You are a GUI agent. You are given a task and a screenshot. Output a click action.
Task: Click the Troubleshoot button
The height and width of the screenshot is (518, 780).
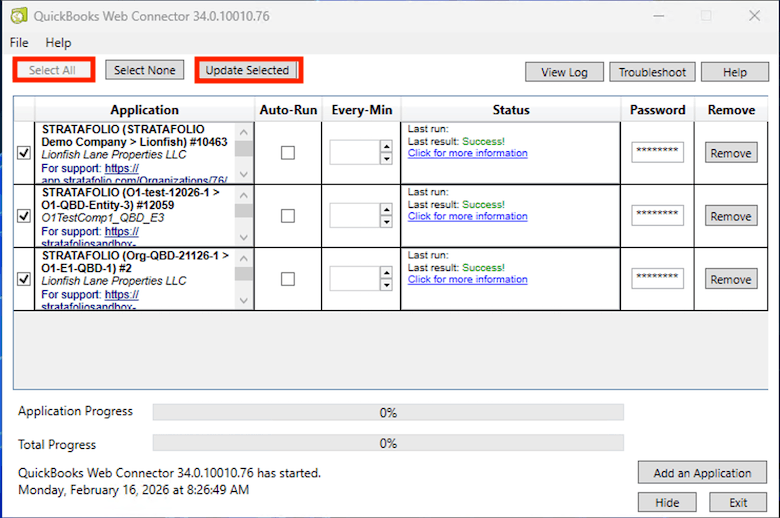pos(652,72)
